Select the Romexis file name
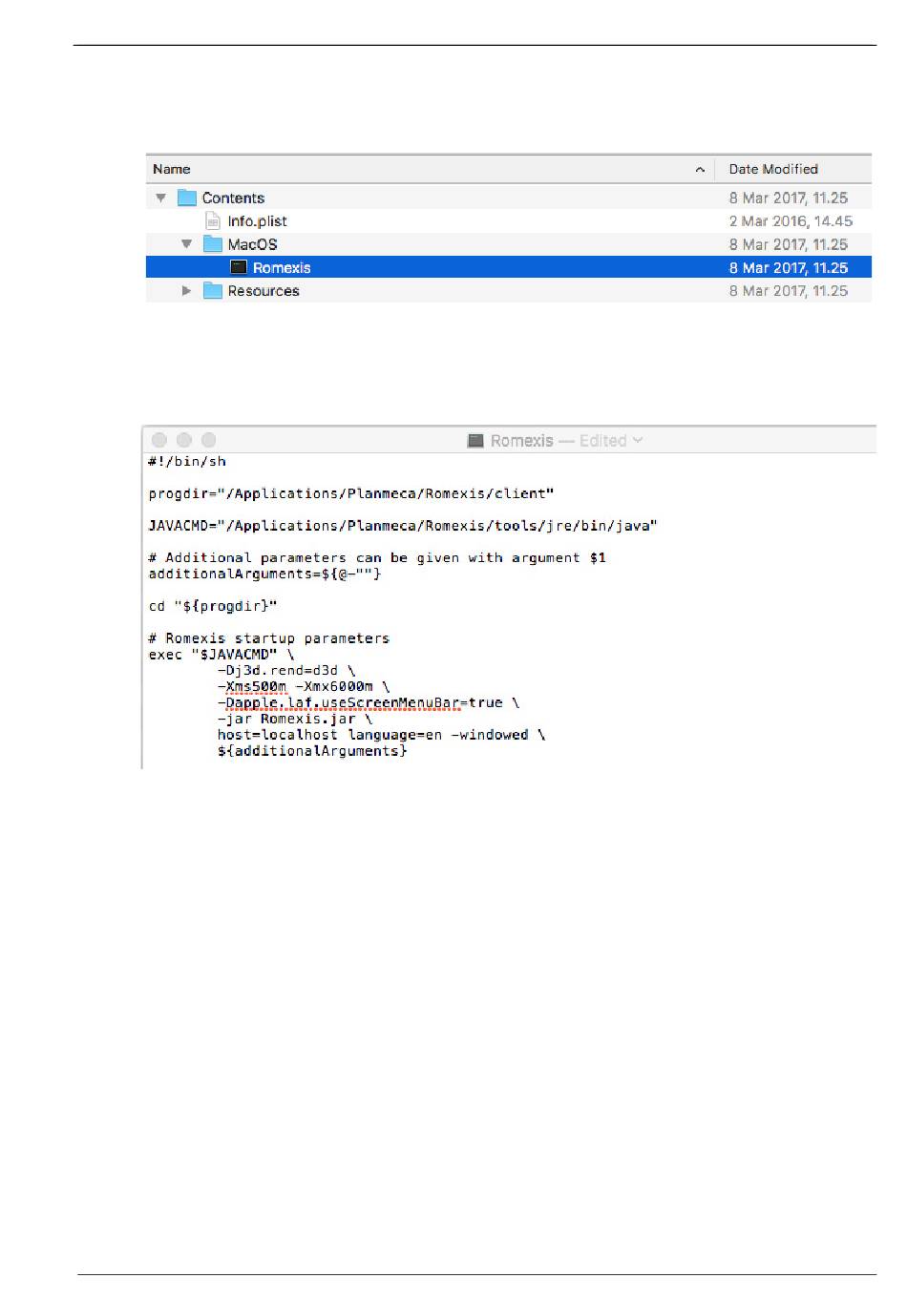This screenshot has width=907, height=1316. point(282,268)
